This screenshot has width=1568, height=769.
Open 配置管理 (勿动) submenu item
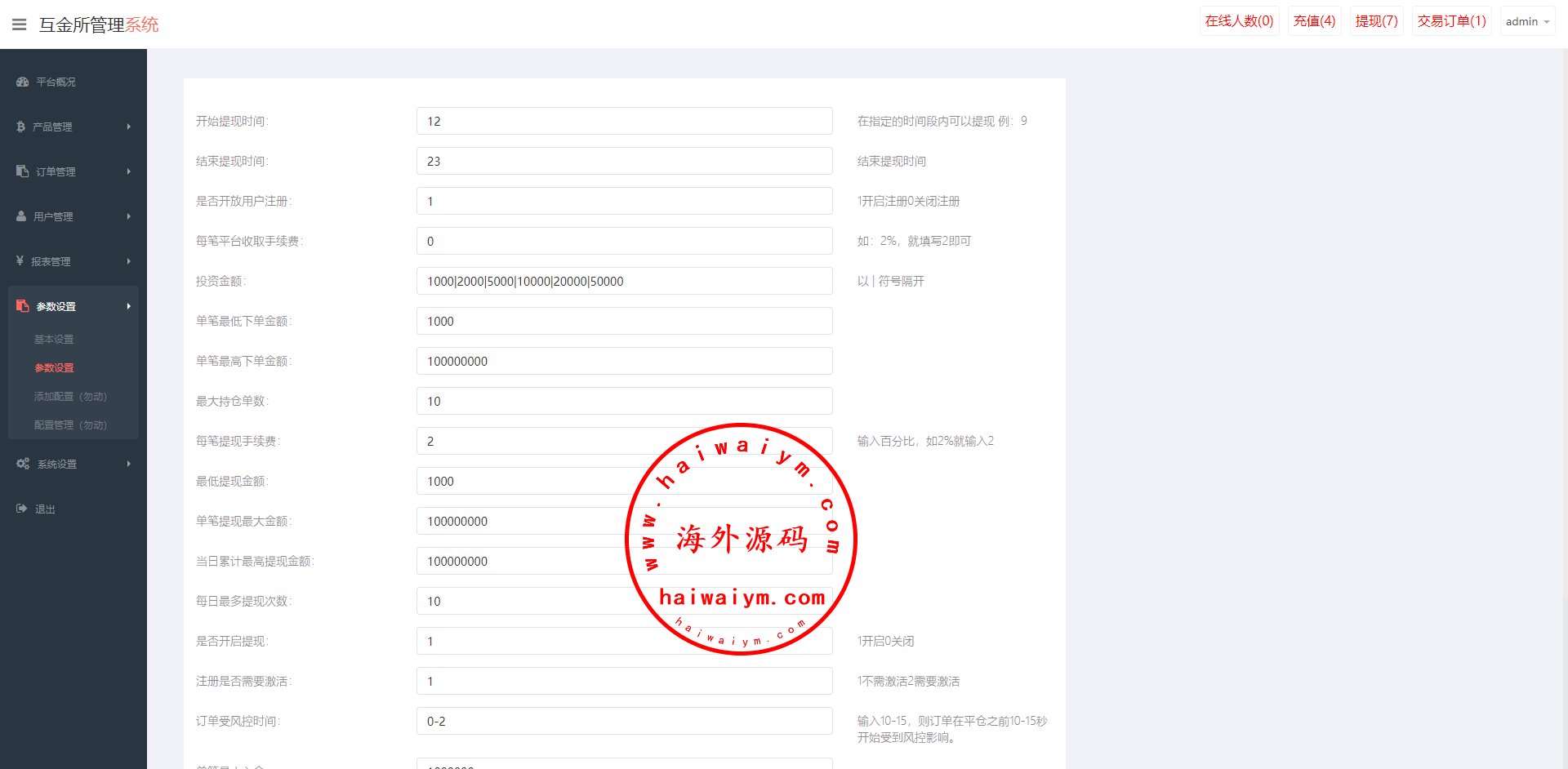[70, 425]
